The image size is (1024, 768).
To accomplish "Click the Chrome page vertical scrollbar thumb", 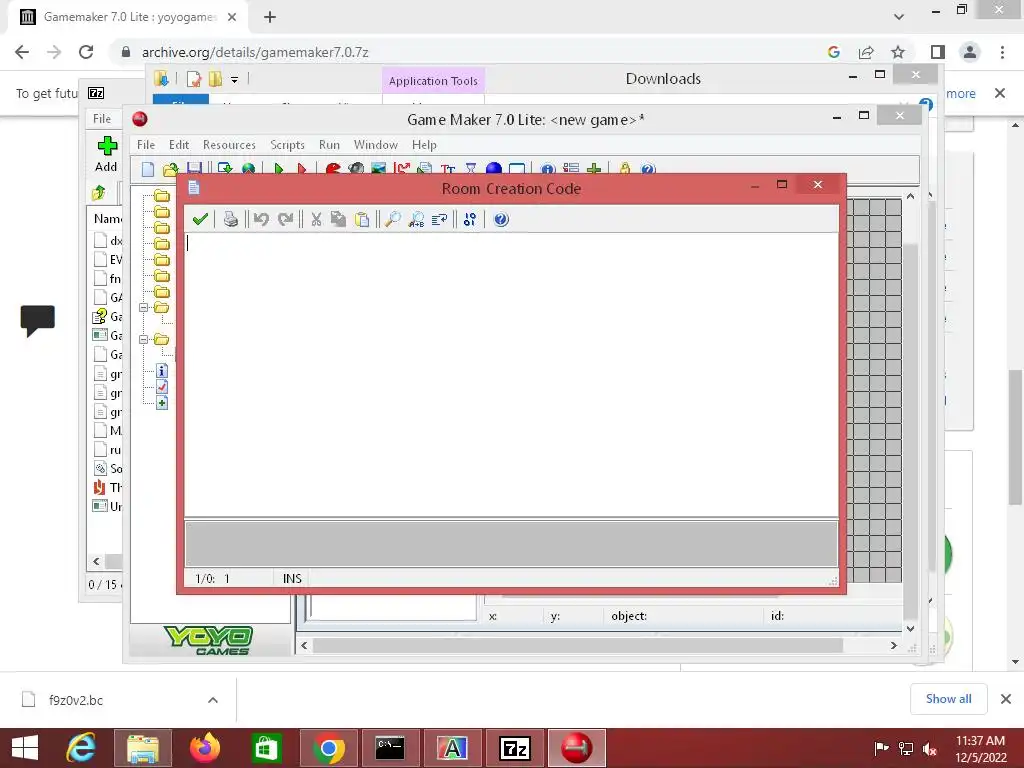I will click(x=1015, y=436).
